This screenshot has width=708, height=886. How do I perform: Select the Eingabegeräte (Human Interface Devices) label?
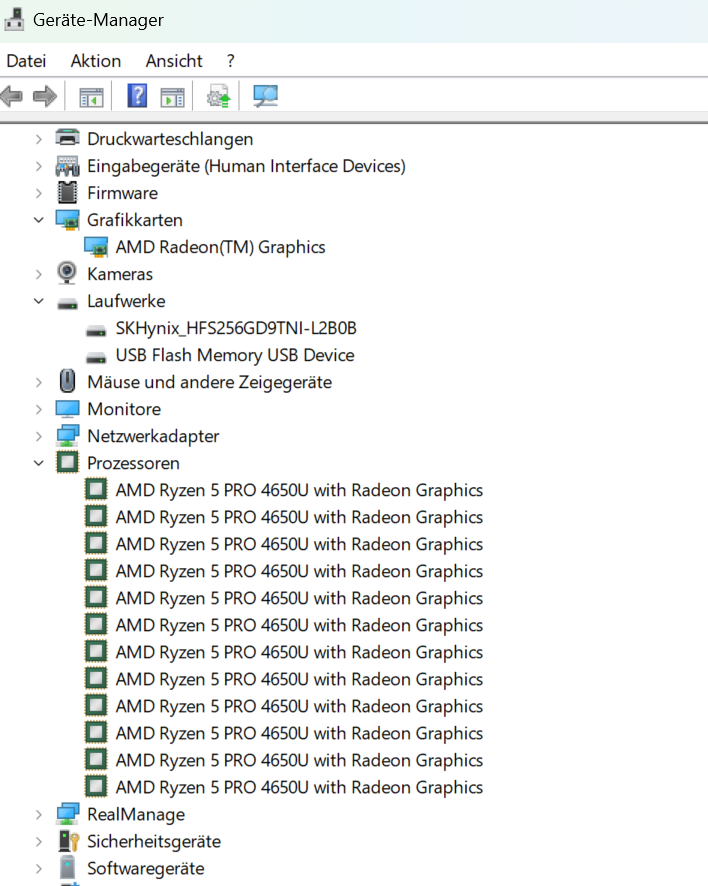(x=246, y=166)
